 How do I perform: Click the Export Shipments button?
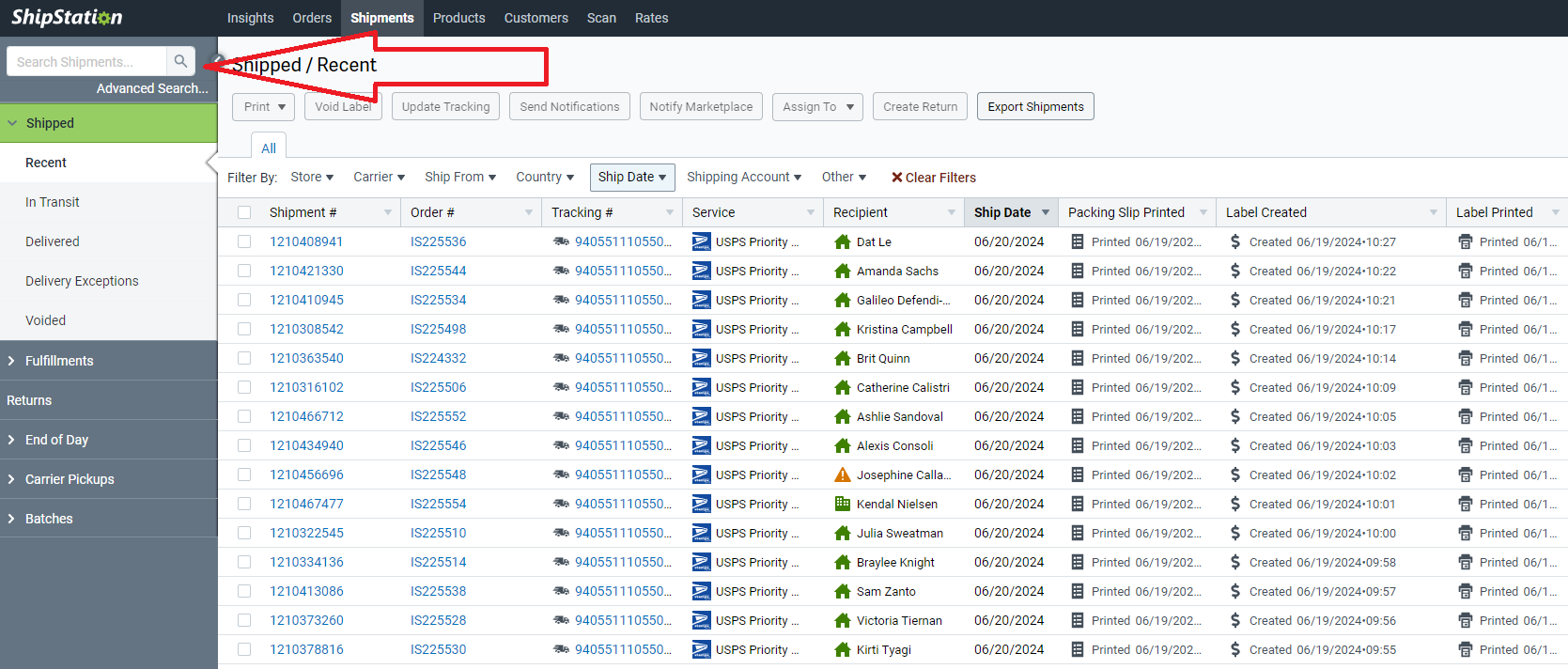click(x=1035, y=106)
